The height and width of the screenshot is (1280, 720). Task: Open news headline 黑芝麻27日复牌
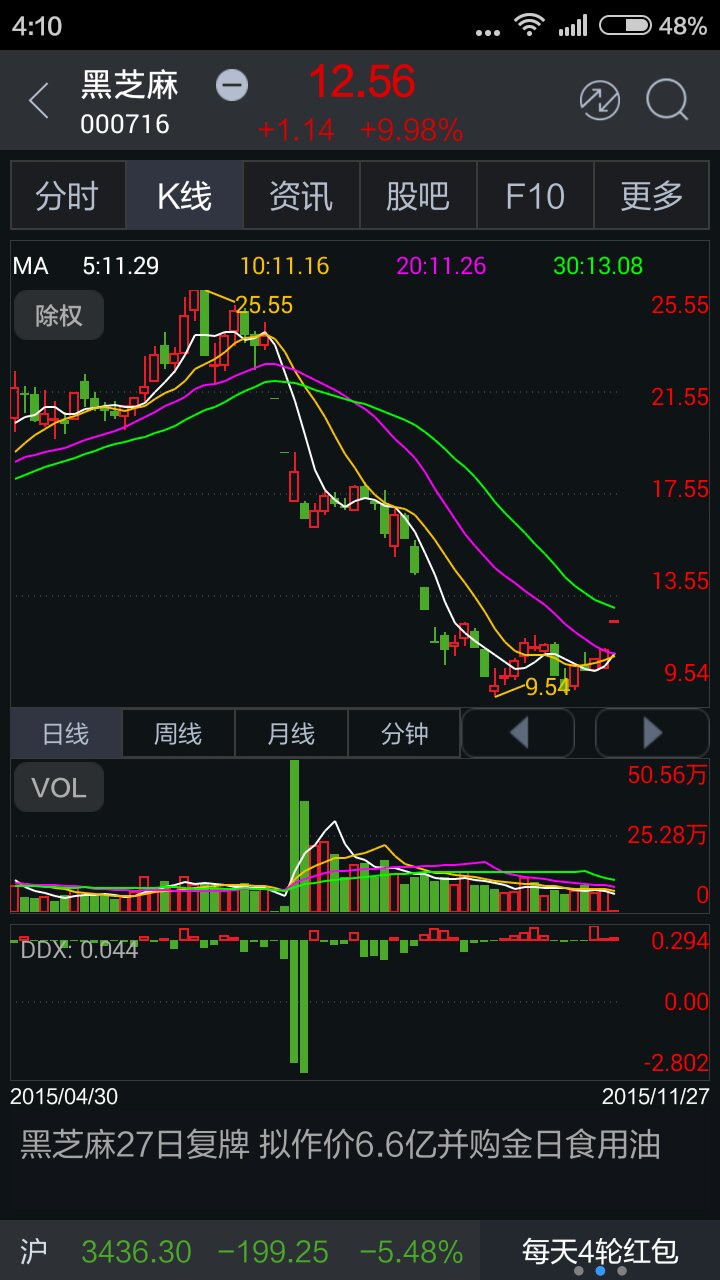(x=341, y=1144)
